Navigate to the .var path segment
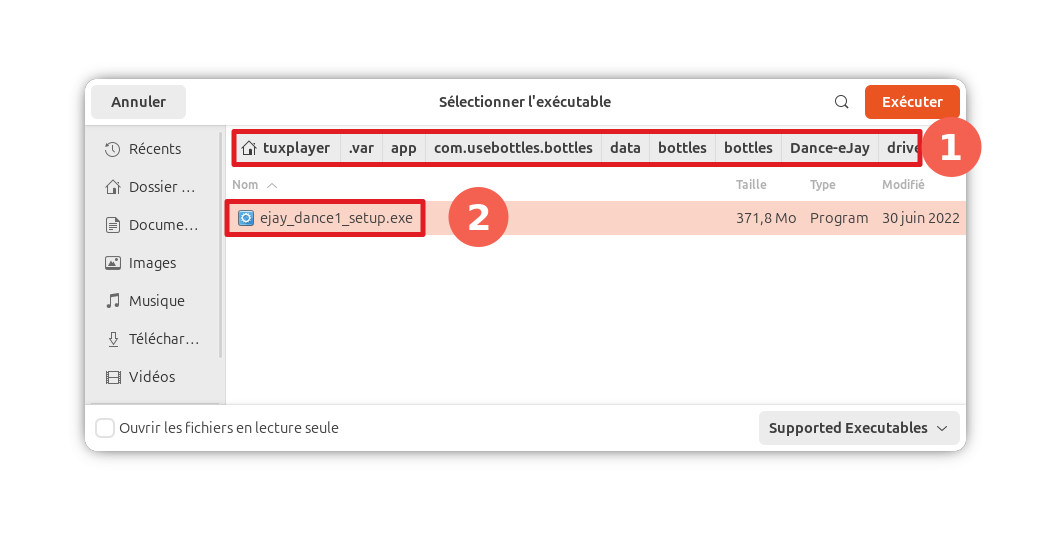The height and width of the screenshot is (542, 1051). (361, 148)
